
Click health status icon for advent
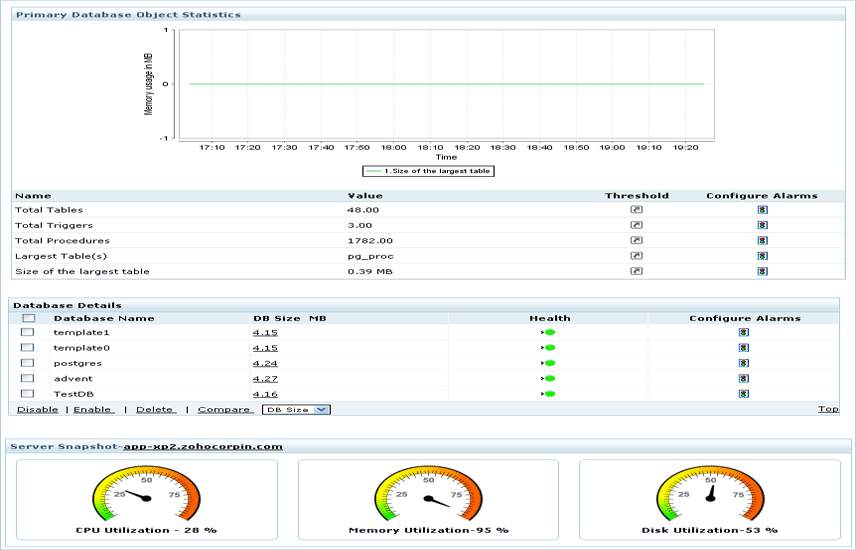[549, 379]
